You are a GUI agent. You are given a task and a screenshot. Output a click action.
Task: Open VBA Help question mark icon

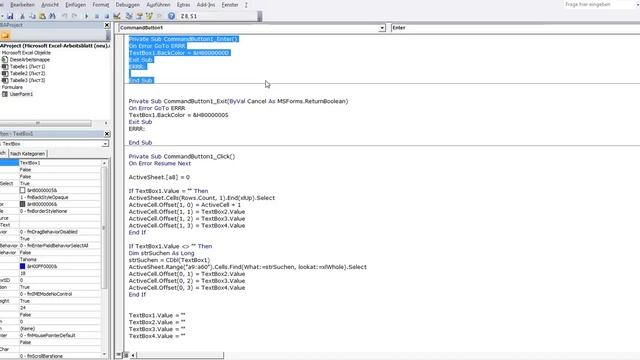pyautogui.click(x=171, y=16)
